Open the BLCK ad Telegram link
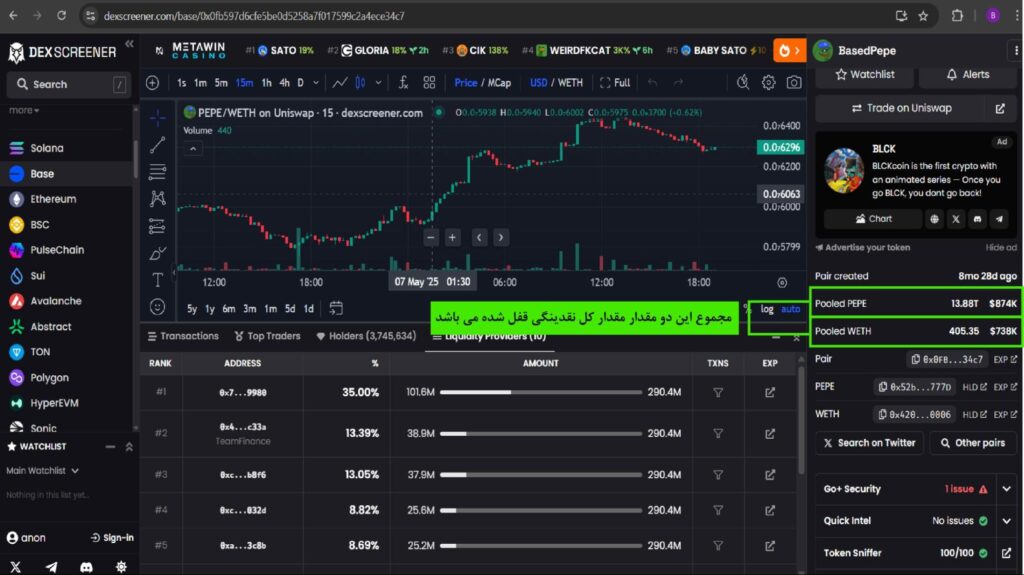Image resolution: width=1024 pixels, height=575 pixels. click(x=999, y=220)
